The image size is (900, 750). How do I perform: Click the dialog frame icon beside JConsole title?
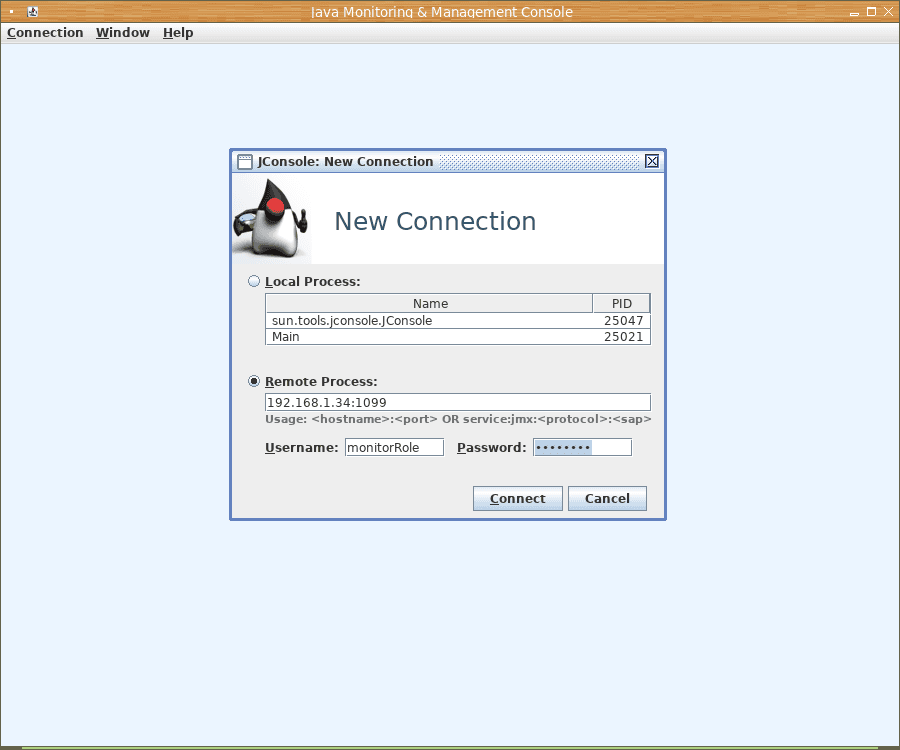pyautogui.click(x=245, y=162)
